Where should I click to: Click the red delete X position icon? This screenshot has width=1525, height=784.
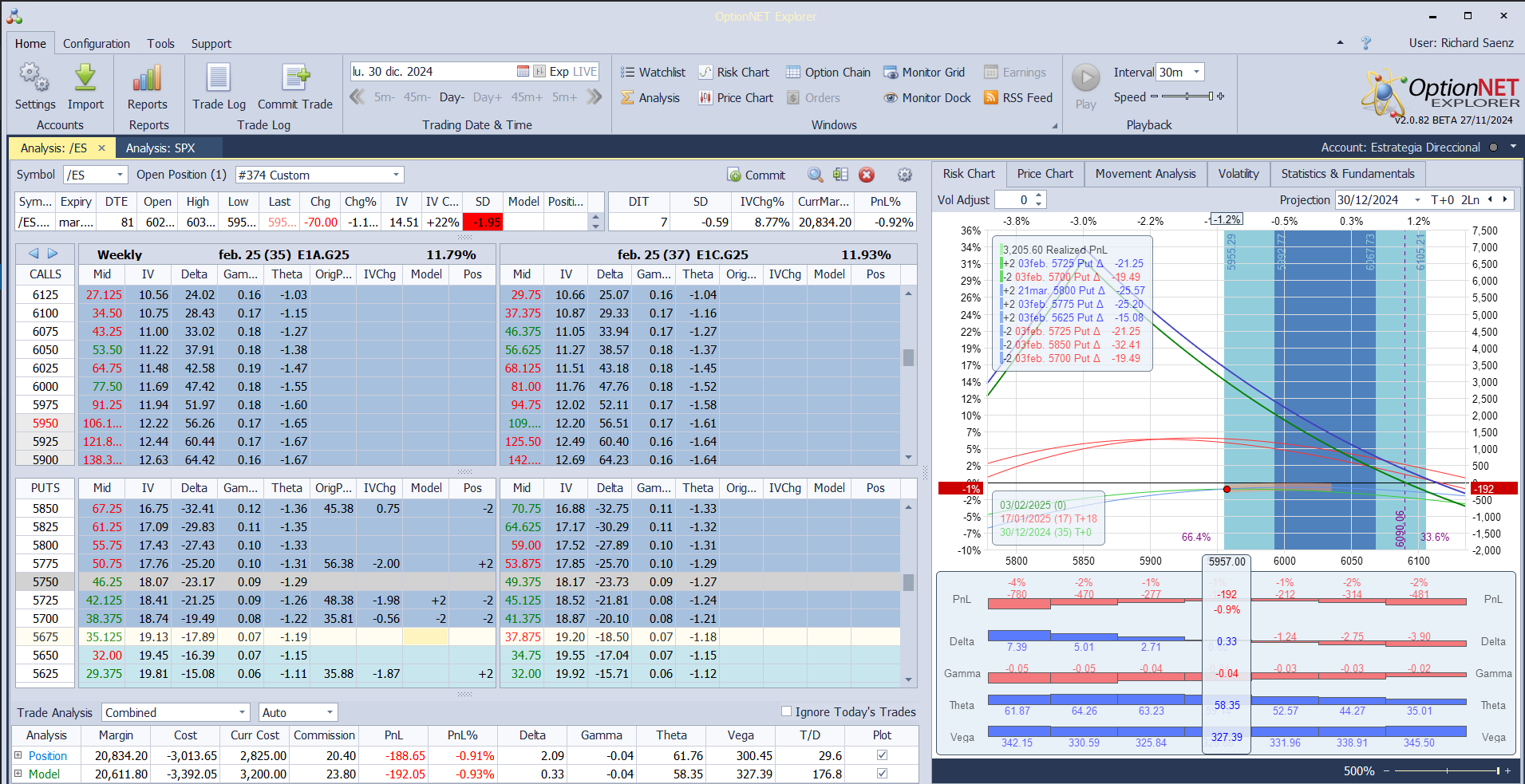pos(867,175)
